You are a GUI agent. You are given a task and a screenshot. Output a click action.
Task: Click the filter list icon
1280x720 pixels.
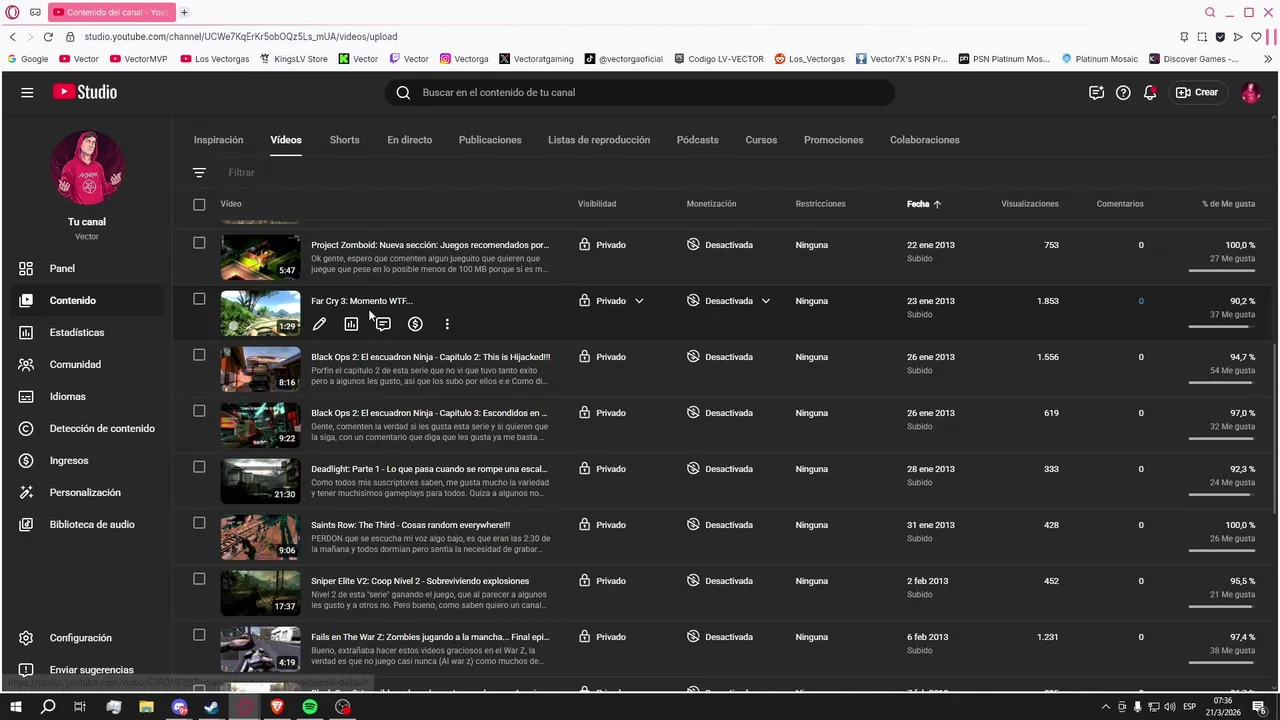click(x=199, y=172)
